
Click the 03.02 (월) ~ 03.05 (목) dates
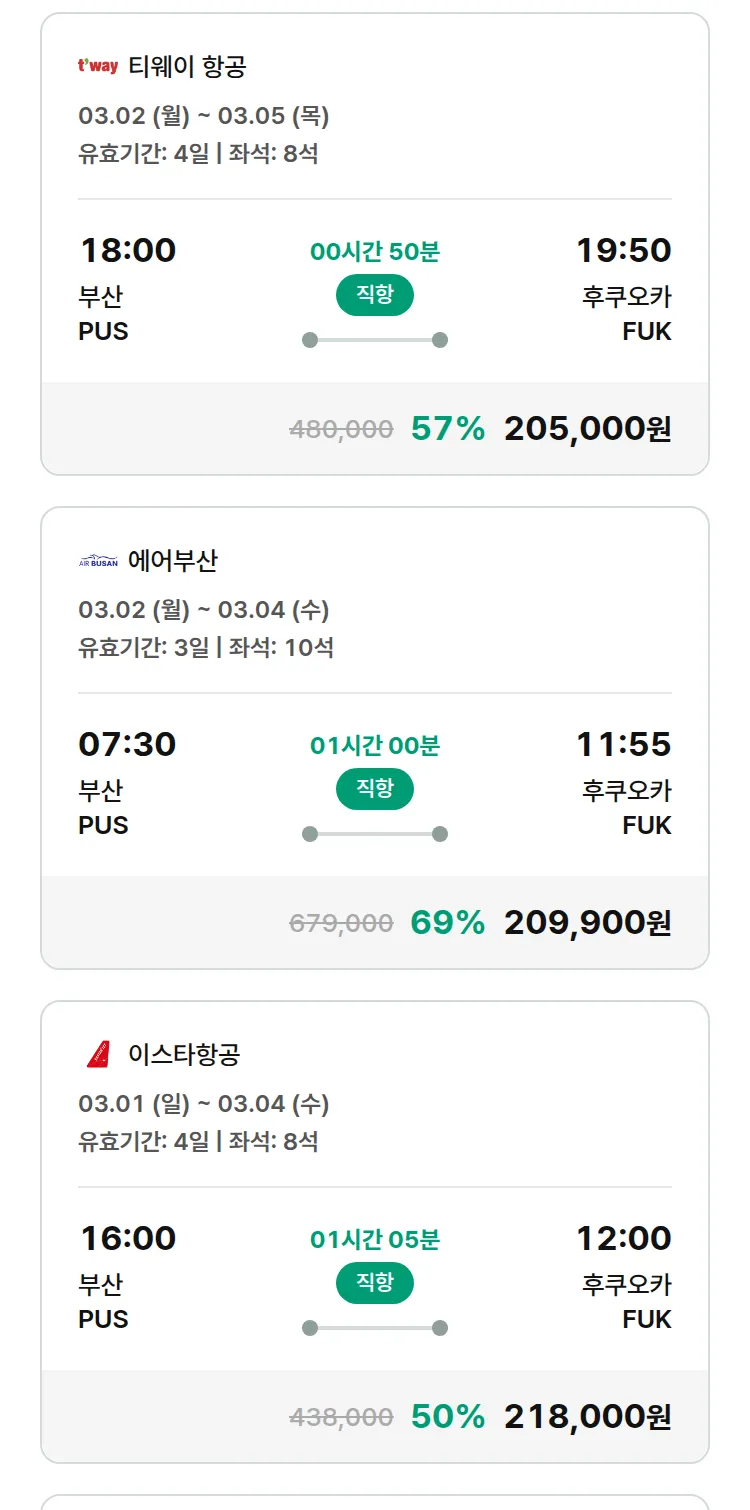204,116
